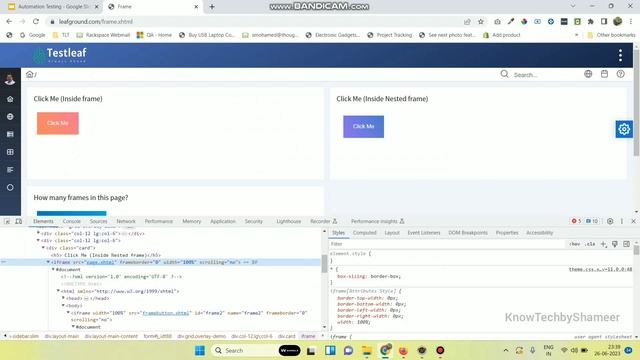Image resolution: width=640 pixels, height=360 pixels.
Task: Open the home icon in left sidebar
Action: click(10, 99)
